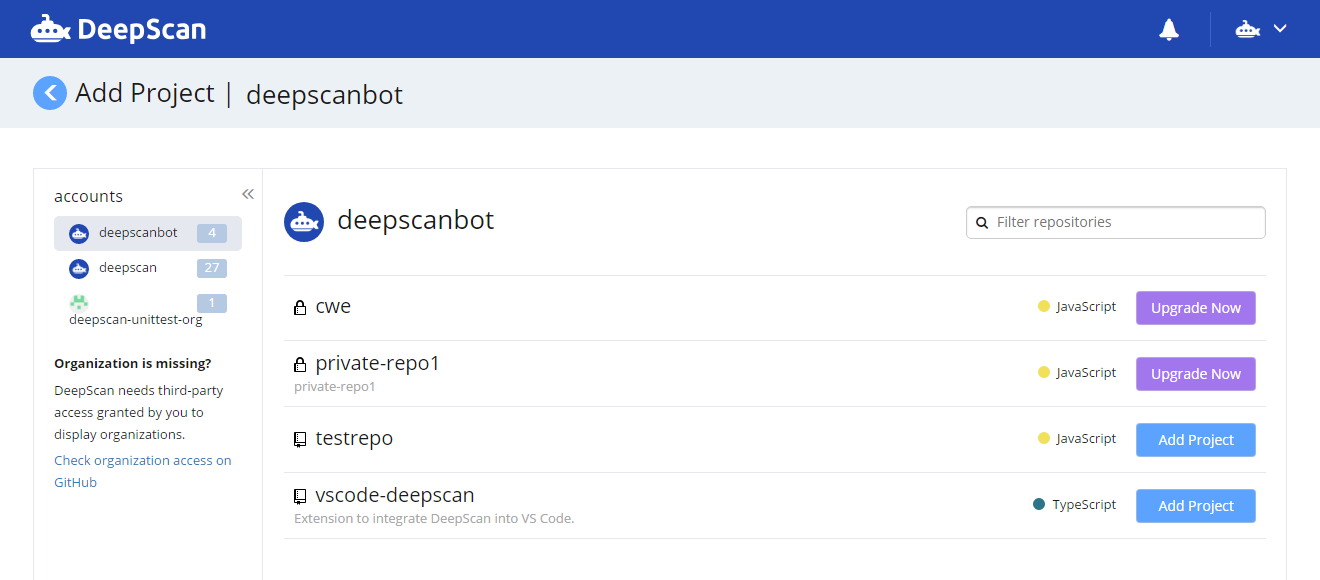Click the deepscan-unittest-org account name

[x=136, y=320]
